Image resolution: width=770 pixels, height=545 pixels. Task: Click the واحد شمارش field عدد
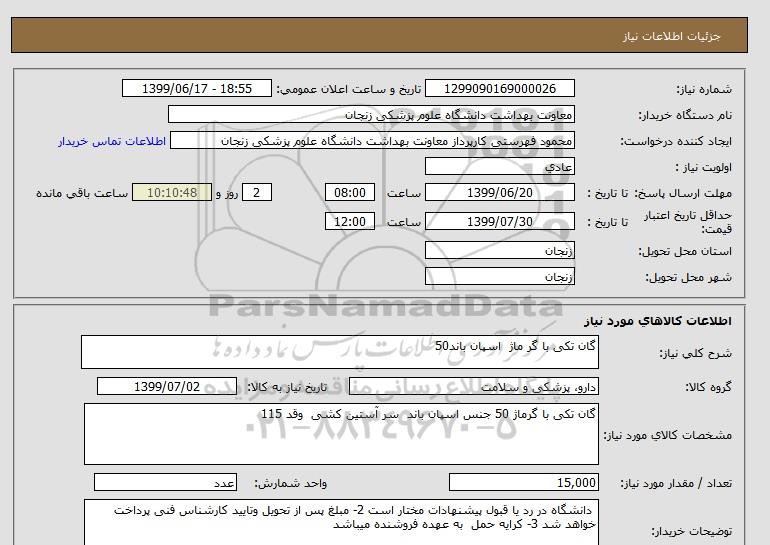pyautogui.click(x=165, y=483)
